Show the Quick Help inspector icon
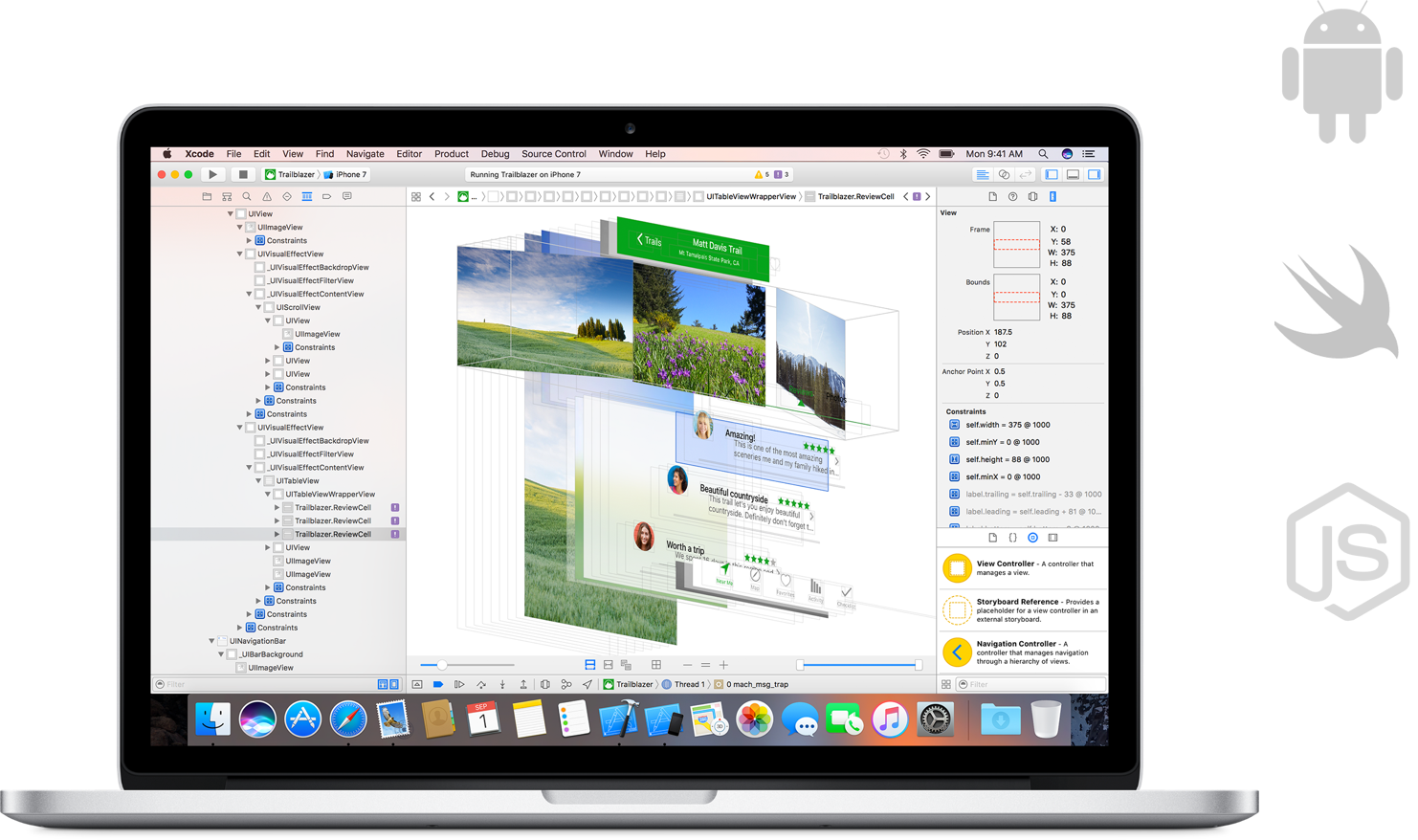1418x840 pixels. [x=1012, y=196]
